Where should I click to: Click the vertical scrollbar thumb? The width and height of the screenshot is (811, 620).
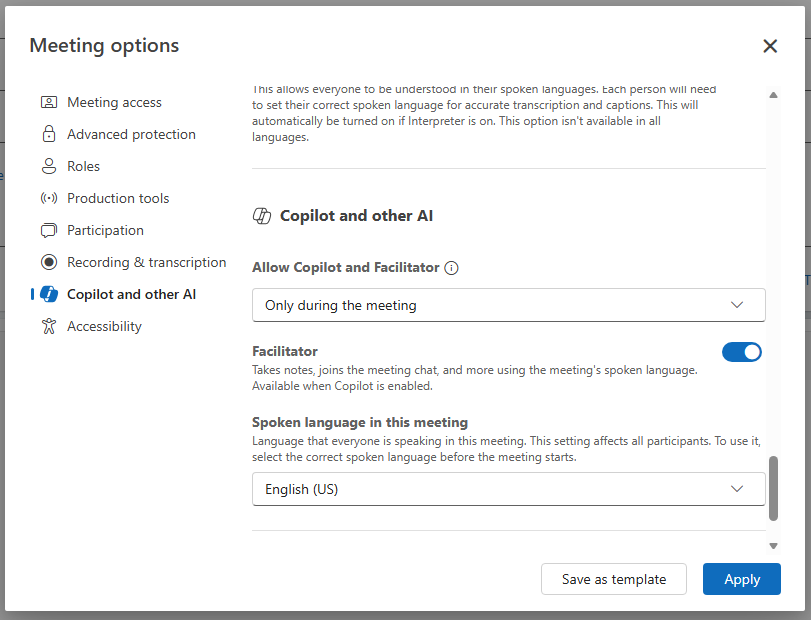click(773, 489)
